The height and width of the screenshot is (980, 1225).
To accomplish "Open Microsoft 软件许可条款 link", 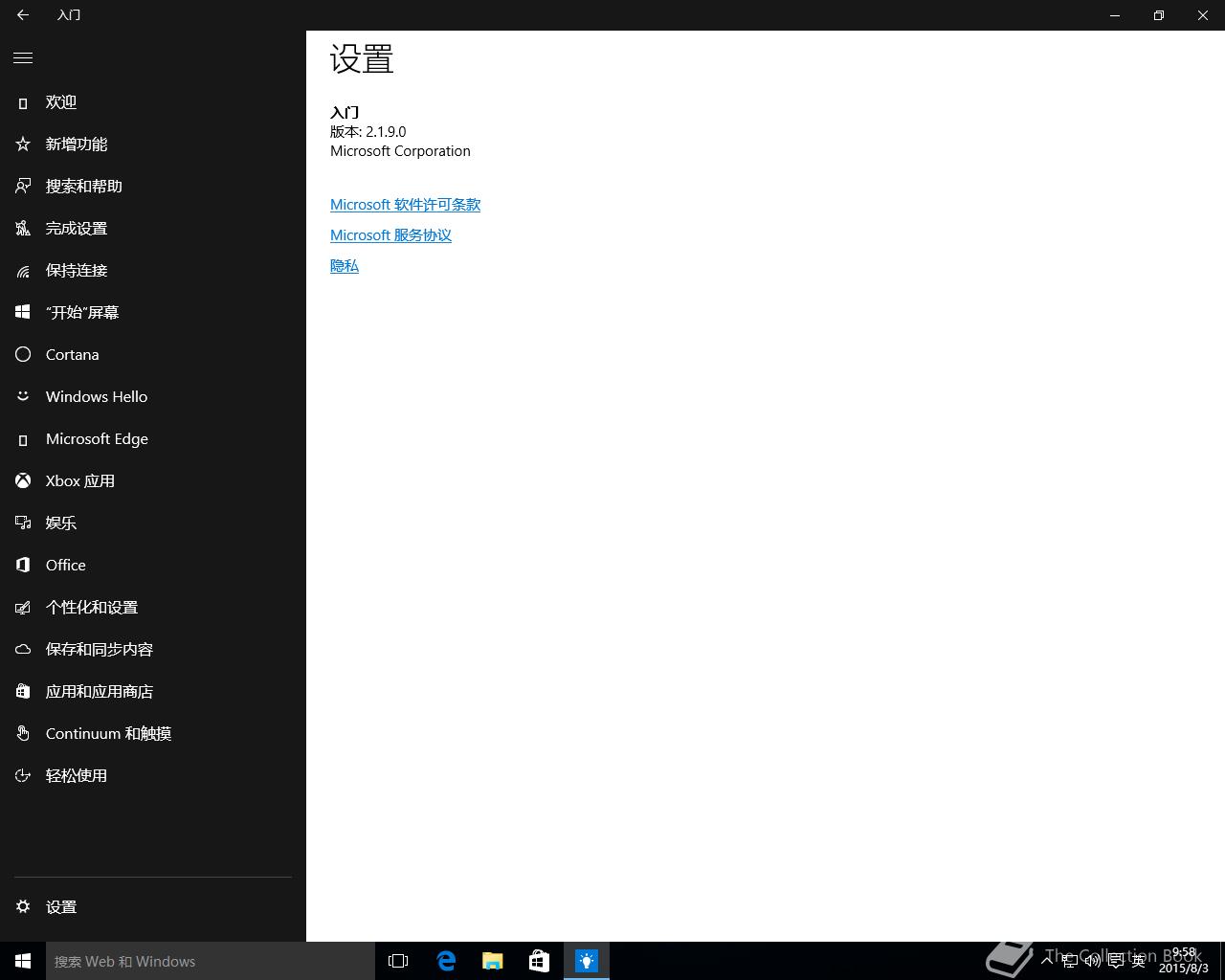I will click(405, 205).
